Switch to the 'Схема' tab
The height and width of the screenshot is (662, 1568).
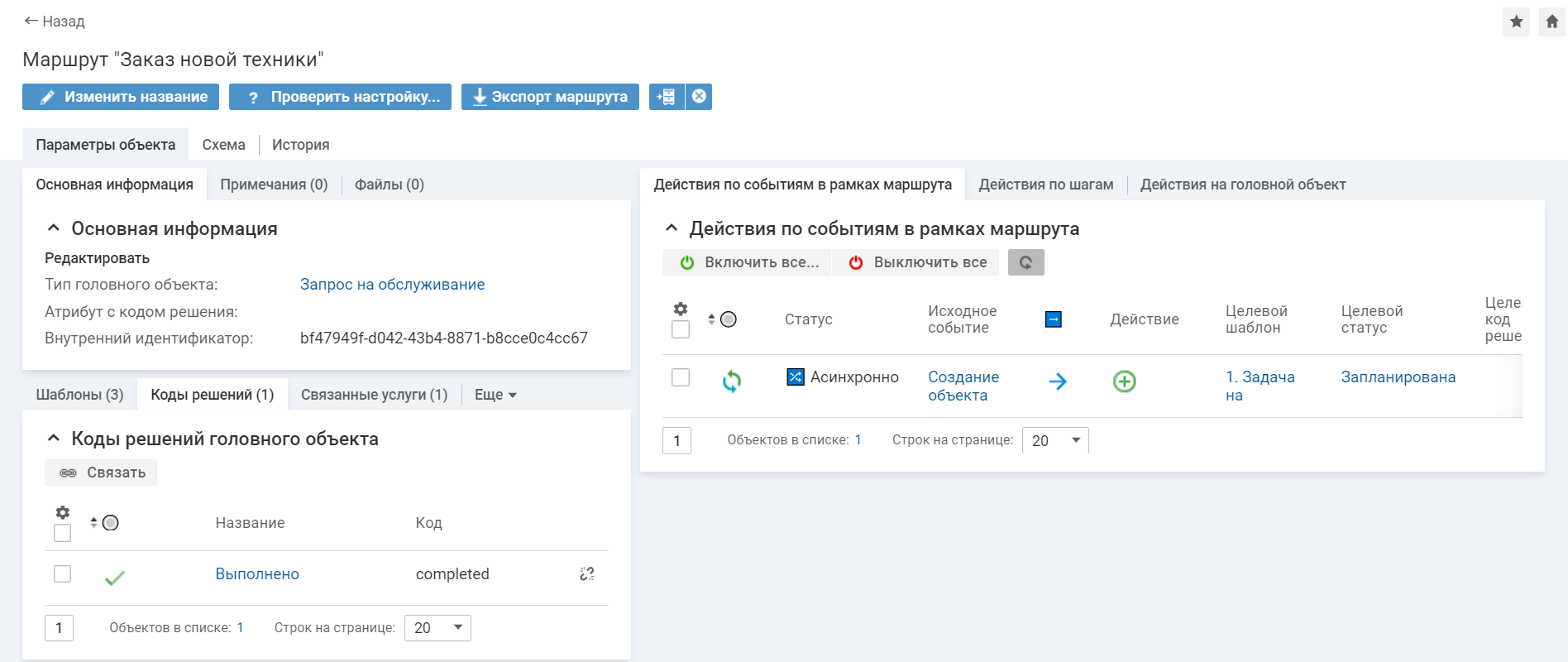(x=223, y=145)
